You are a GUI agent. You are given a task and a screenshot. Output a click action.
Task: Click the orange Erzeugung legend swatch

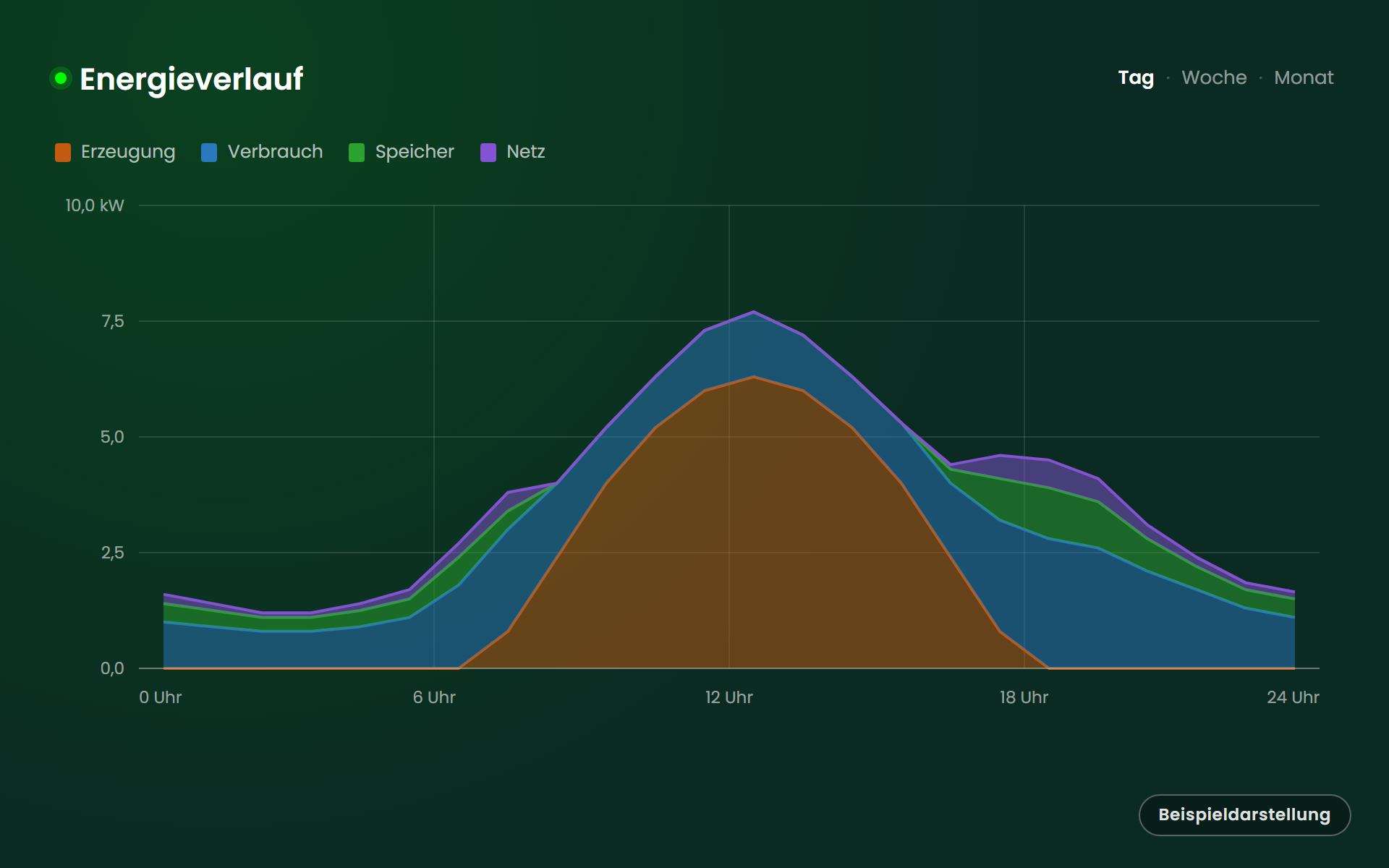pyautogui.click(x=63, y=152)
